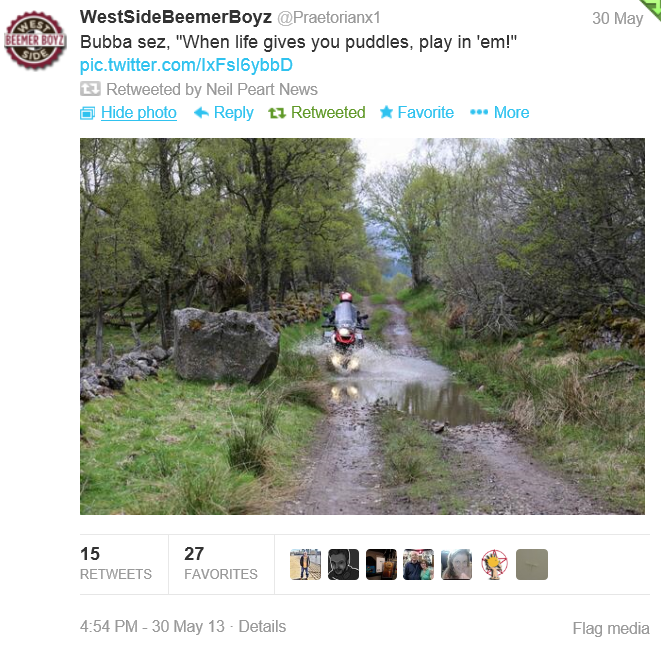Click the WestSide Beemer Boyz profile avatar
661x649 pixels.
click(35, 40)
